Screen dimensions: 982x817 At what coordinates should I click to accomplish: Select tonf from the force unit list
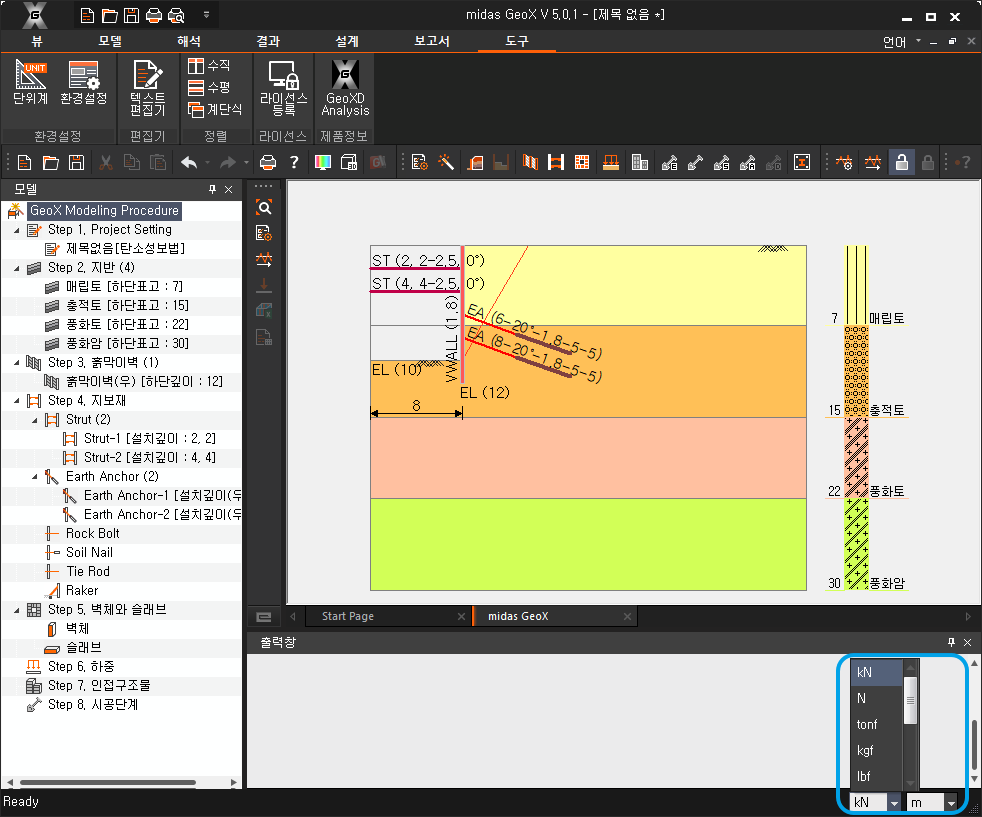[867, 724]
